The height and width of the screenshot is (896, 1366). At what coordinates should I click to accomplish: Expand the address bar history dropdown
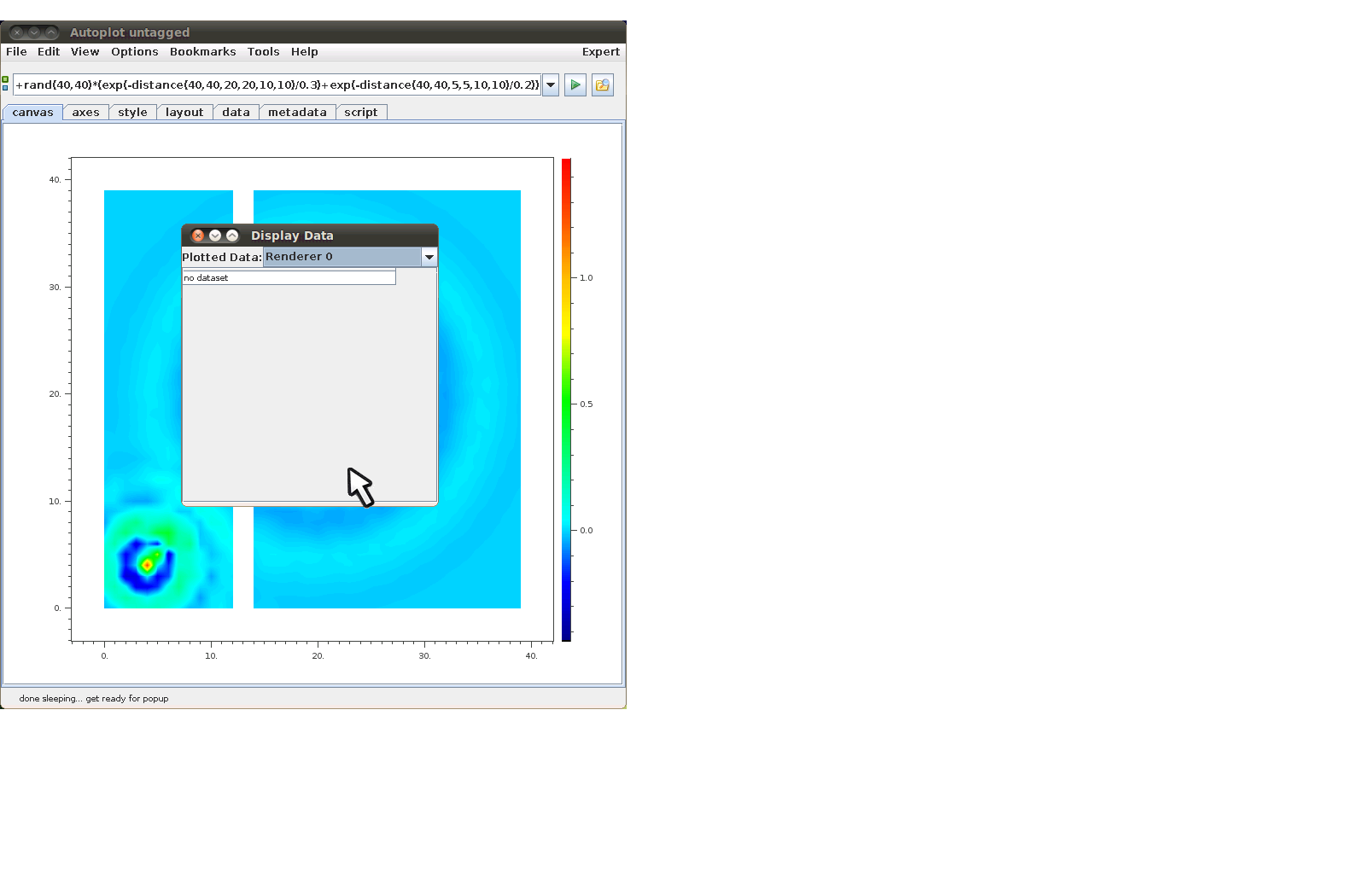(x=551, y=85)
